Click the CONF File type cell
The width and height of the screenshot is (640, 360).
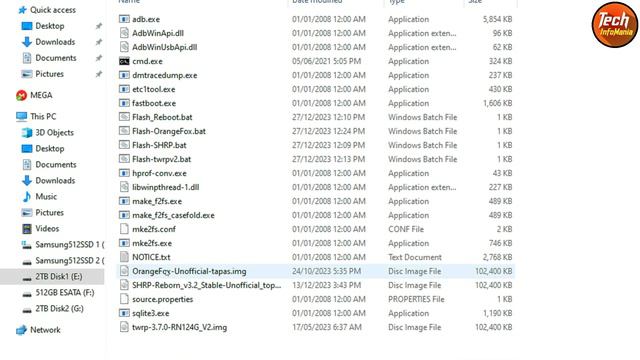406,229
